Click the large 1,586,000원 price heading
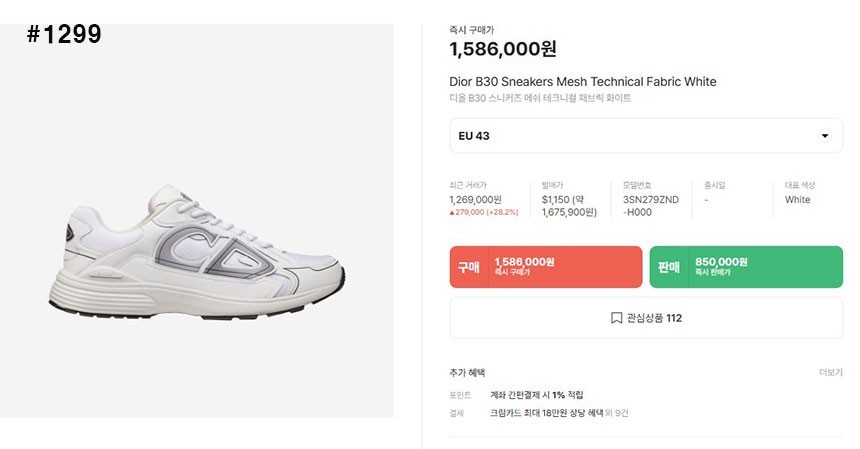This screenshot has height=449, width=860. pos(503,49)
